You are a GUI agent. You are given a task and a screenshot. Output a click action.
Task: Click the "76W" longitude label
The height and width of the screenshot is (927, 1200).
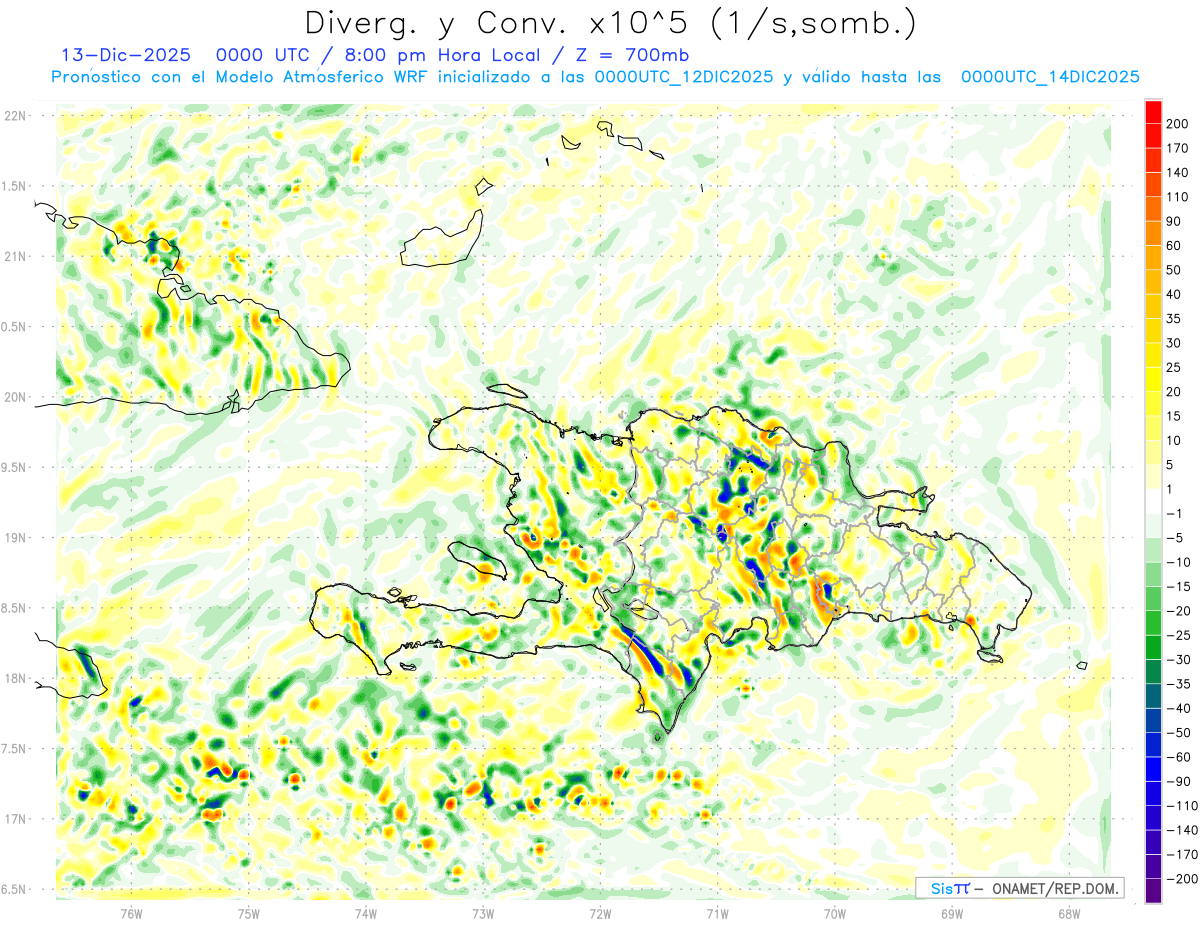coord(131,913)
